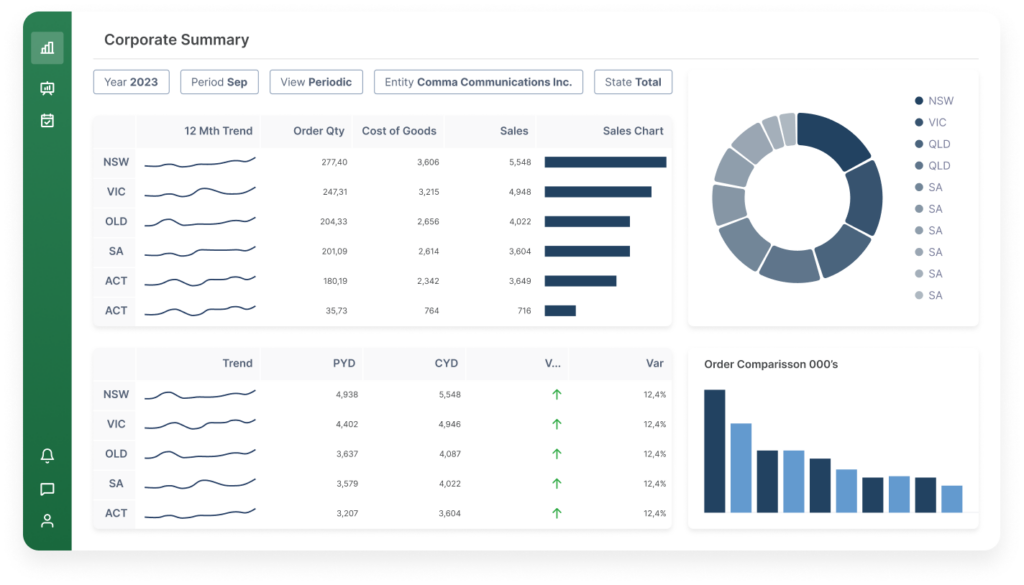Open the Year 2023 filter dropdown
Viewport: 1024px width, 585px height.
pyautogui.click(x=131, y=82)
